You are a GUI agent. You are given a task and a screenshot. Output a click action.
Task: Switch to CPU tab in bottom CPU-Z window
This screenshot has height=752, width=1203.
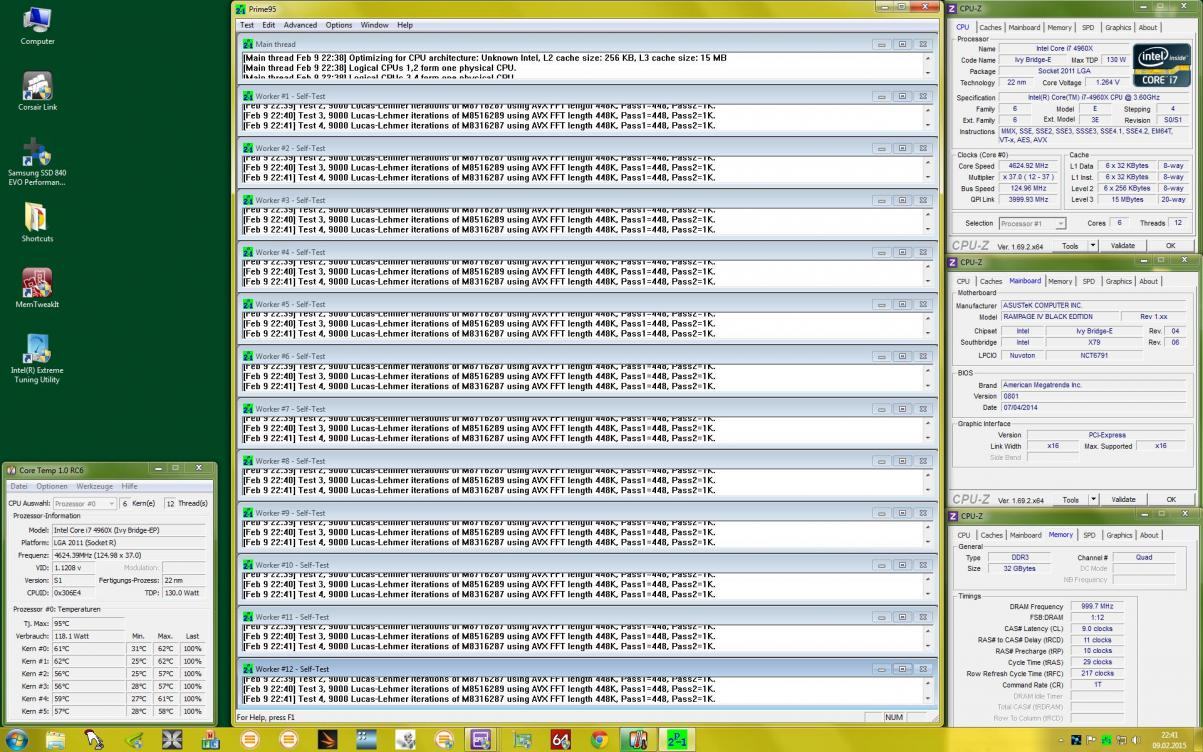963,536
